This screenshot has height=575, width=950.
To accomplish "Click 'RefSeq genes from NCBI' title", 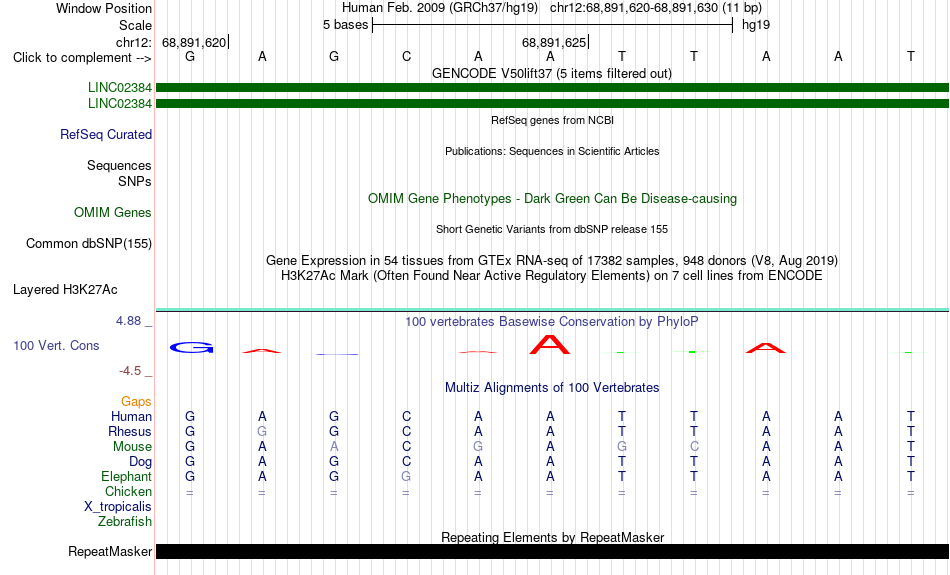I will (553, 121).
